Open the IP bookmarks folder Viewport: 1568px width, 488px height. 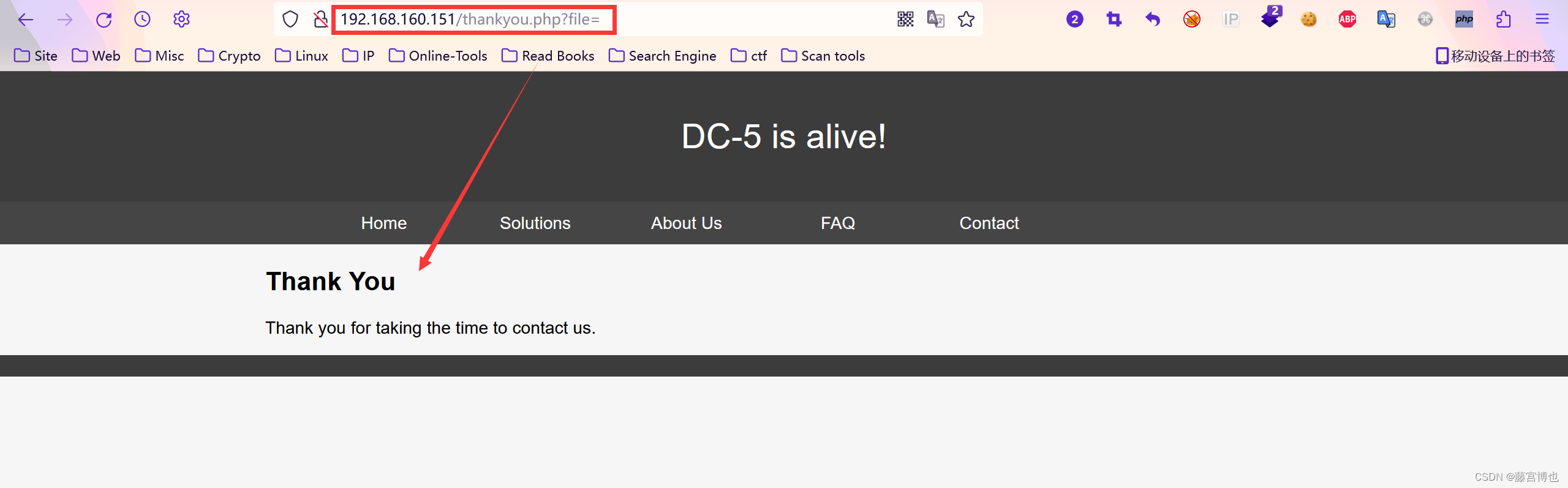click(x=358, y=56)
